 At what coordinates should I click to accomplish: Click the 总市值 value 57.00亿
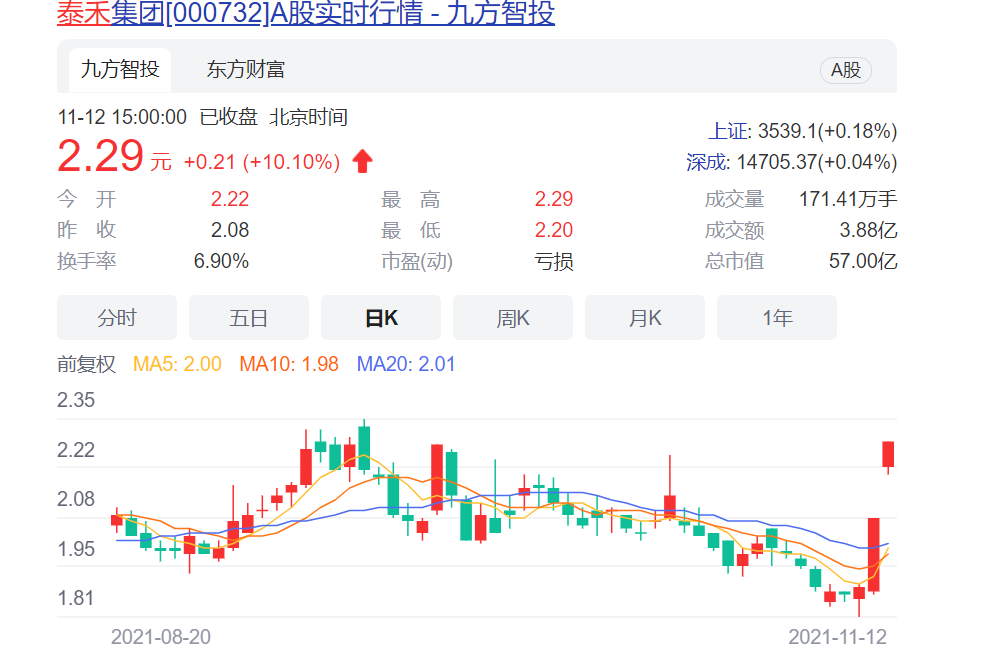tap(863, 261)
